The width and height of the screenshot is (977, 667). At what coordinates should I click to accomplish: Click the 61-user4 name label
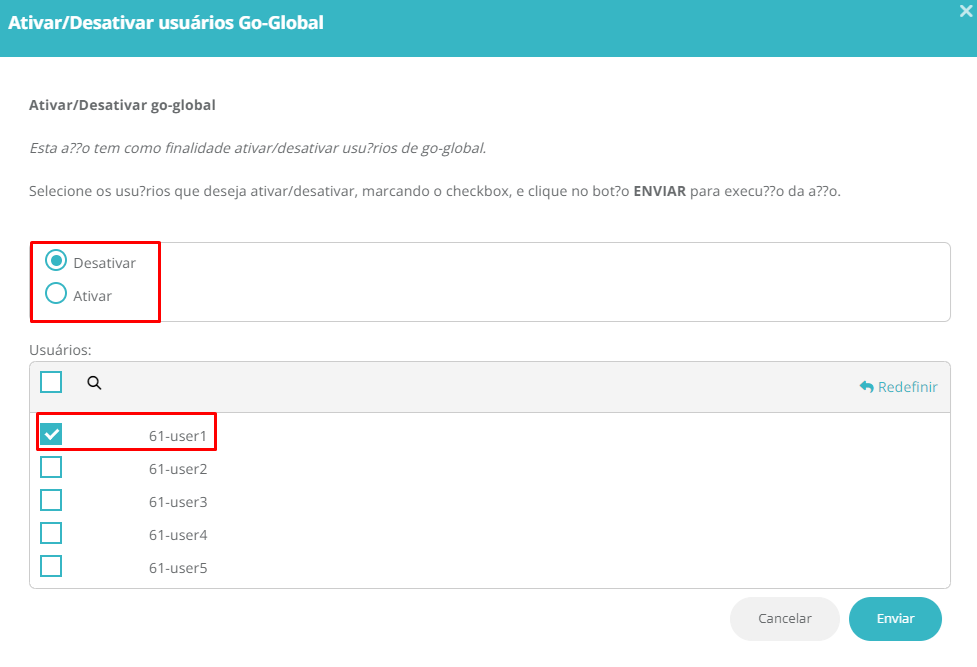178,535
